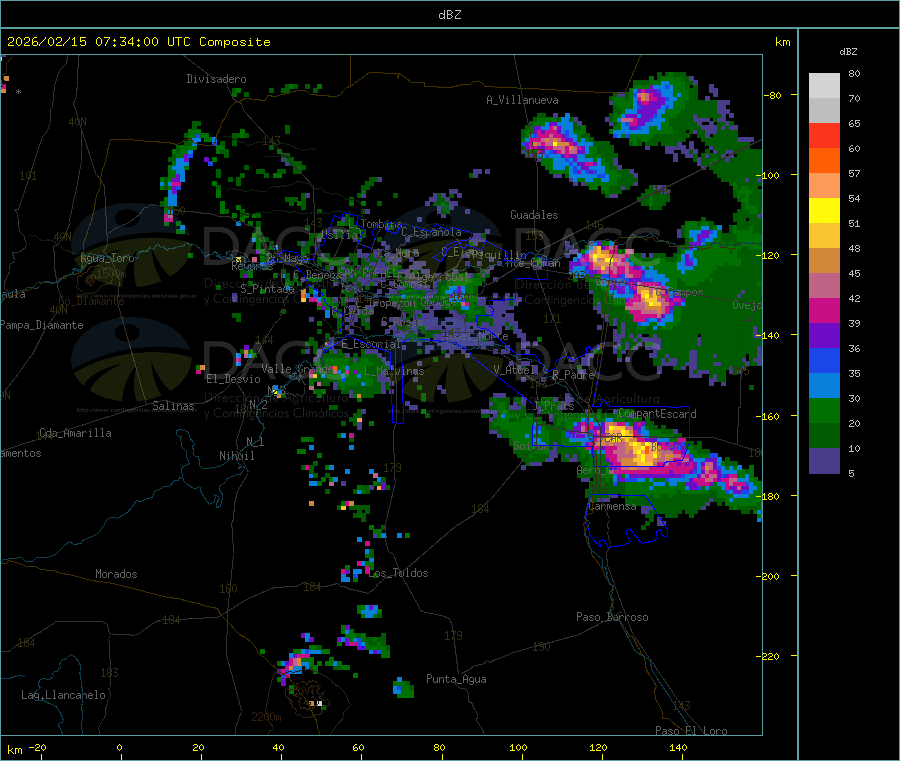The width and height of the screenshot is (900, 761).
Task: Click the E_Escorial map label
Action: coord(371,344)
